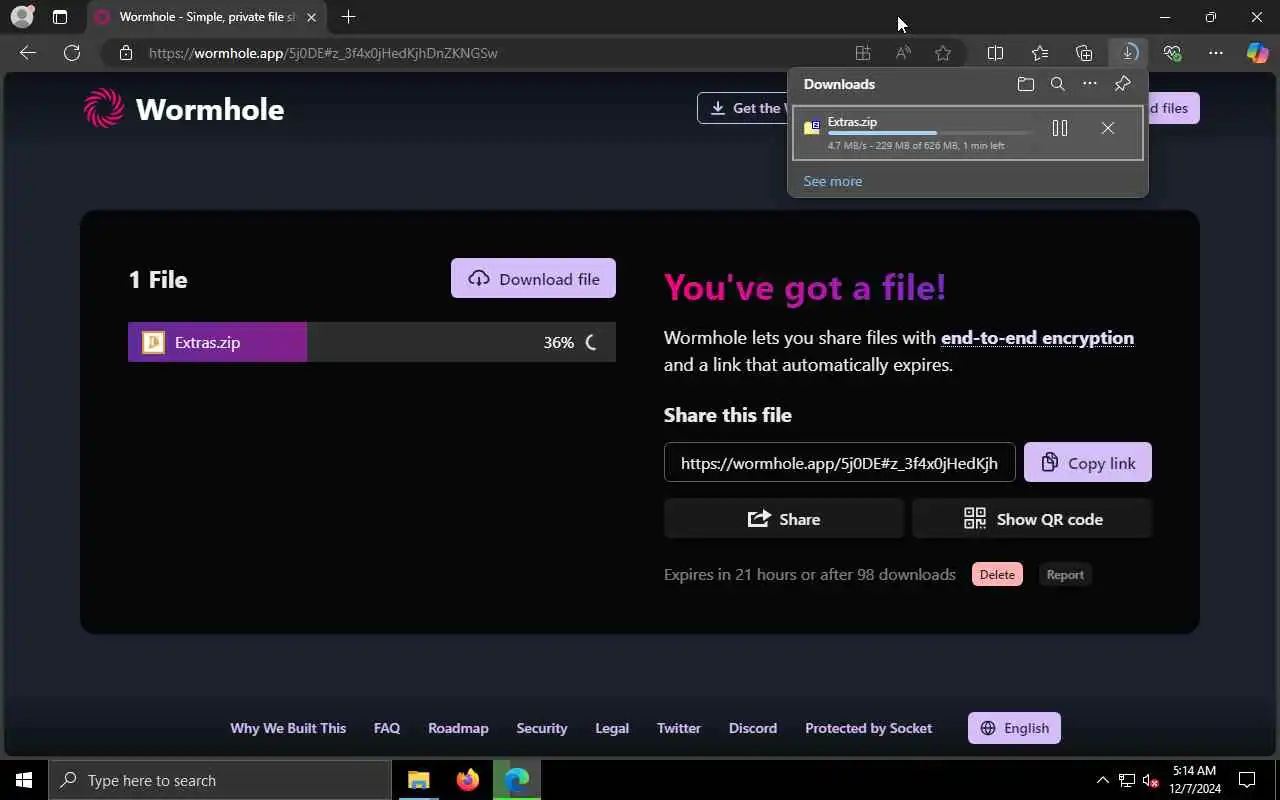Open the browser profile icon
This screenshot has width=1280, height=800.
pos(21,17)
